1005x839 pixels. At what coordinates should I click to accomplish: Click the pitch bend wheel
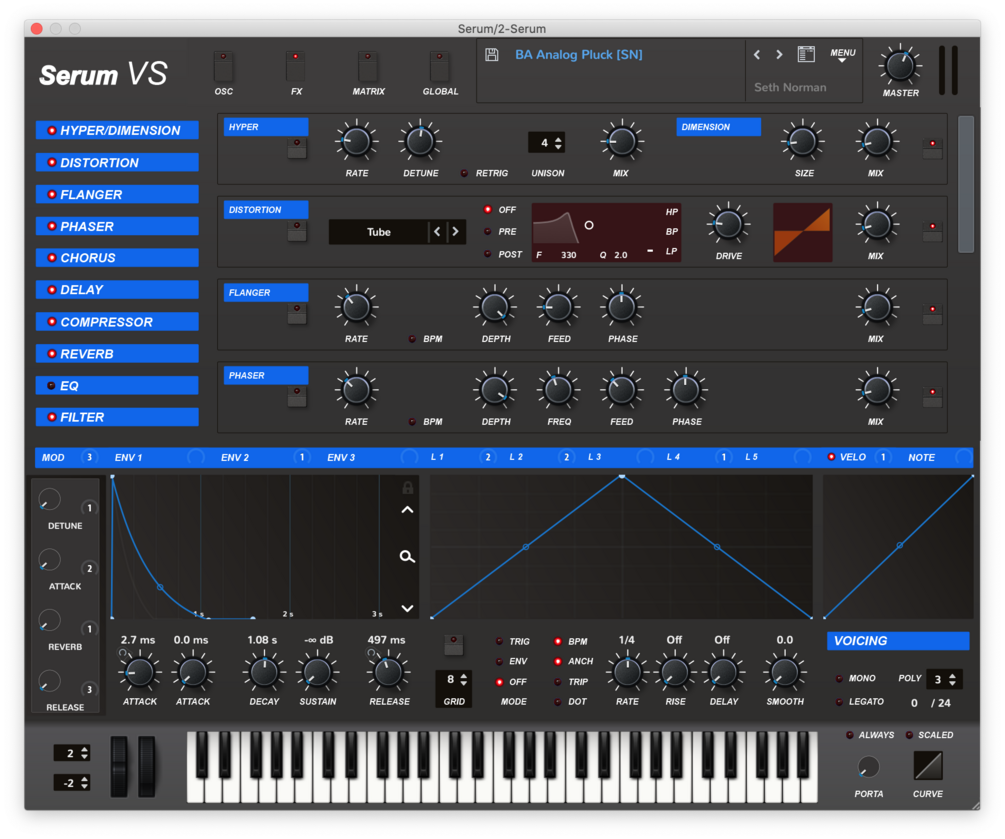[x=119, y=766]
